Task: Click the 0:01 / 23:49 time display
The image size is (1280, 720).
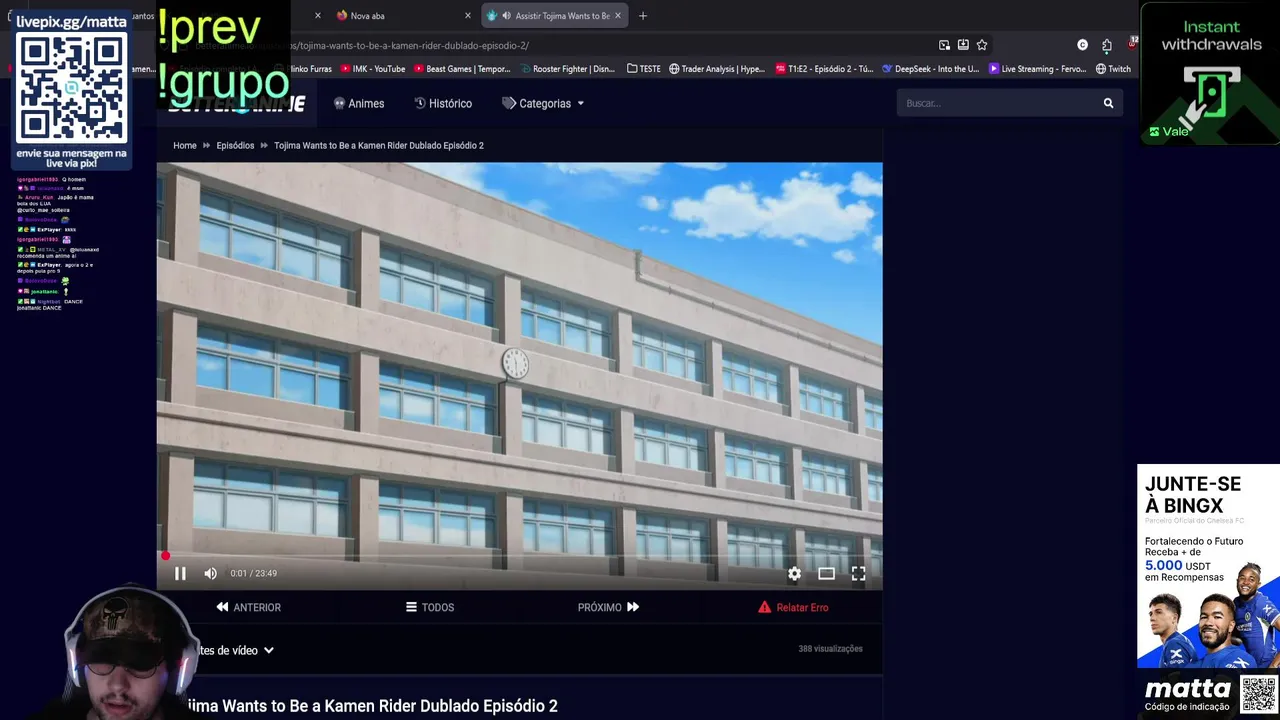Action: (x=253, y=573)
